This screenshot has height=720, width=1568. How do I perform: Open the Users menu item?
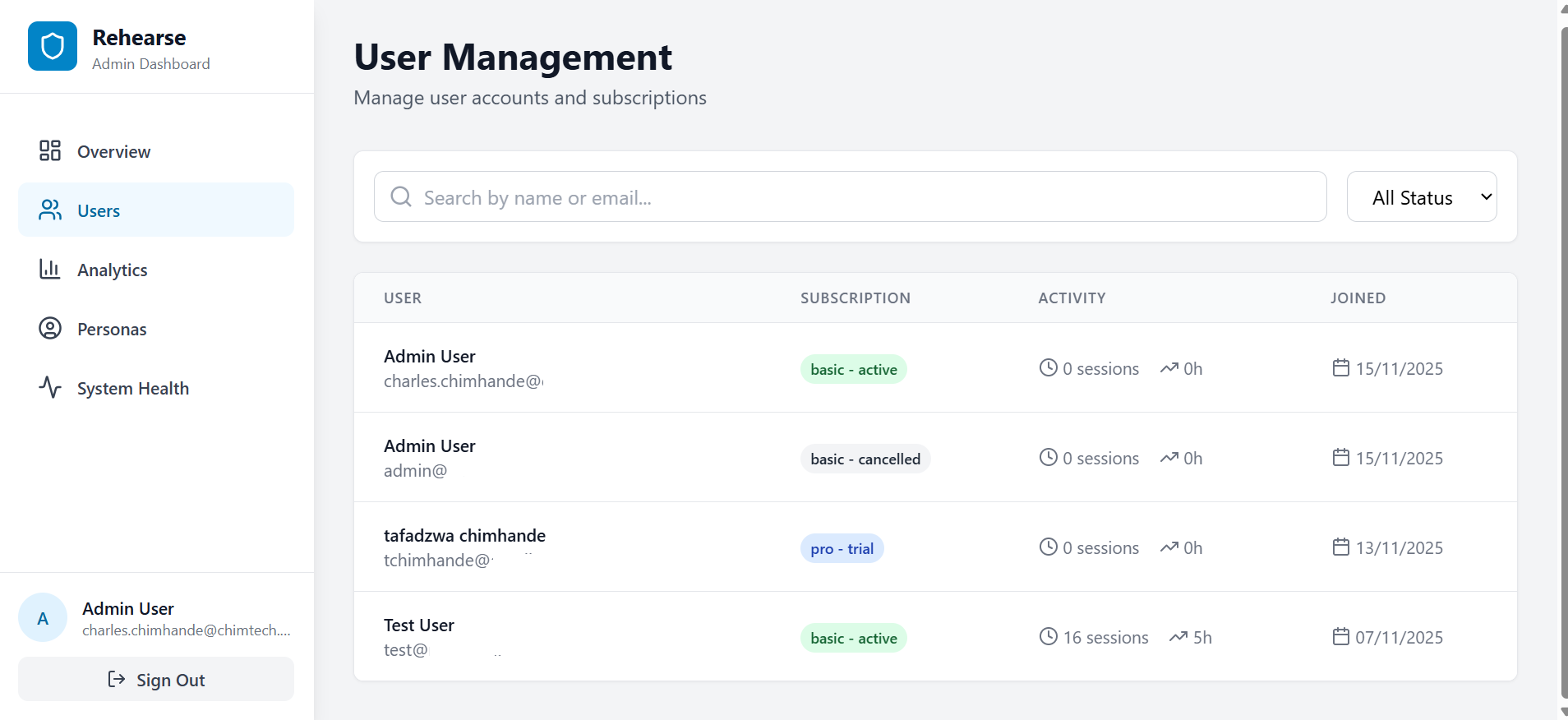pyautogui.click(x=156, y=210)
